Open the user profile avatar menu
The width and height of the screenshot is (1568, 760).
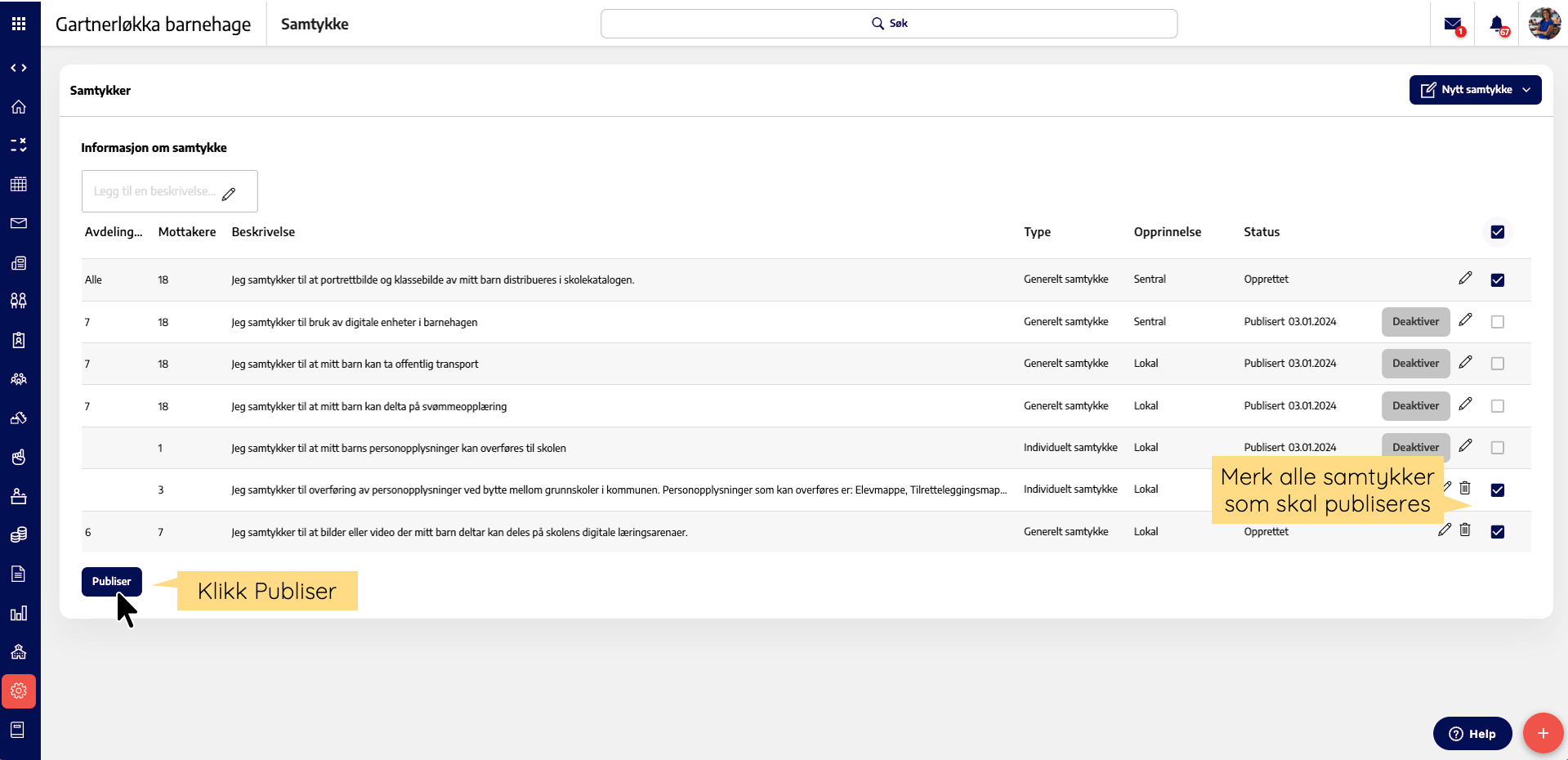pyautogui.click(x=1543, y=24)
